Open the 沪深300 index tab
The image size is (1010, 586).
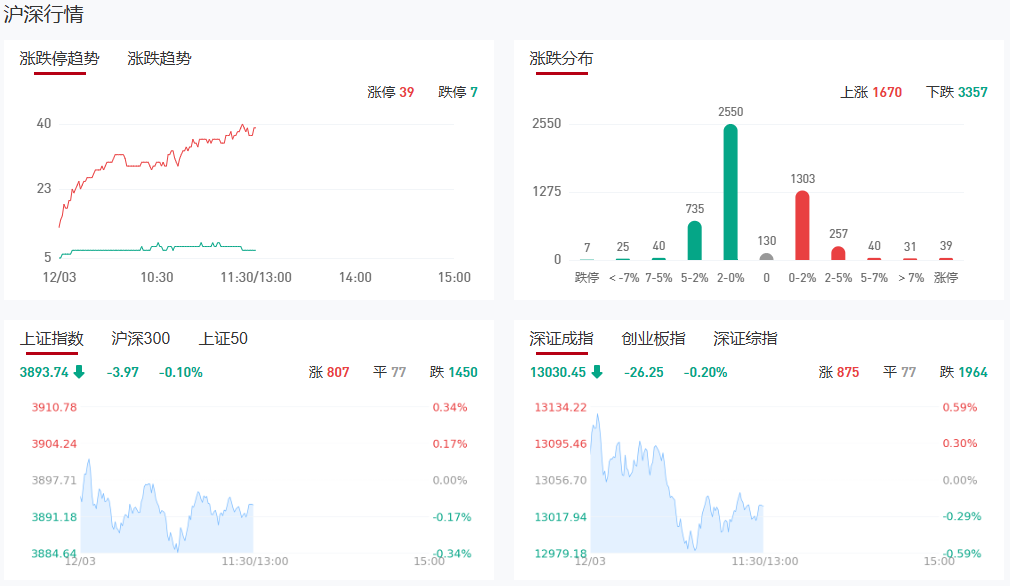coord(141,339)
